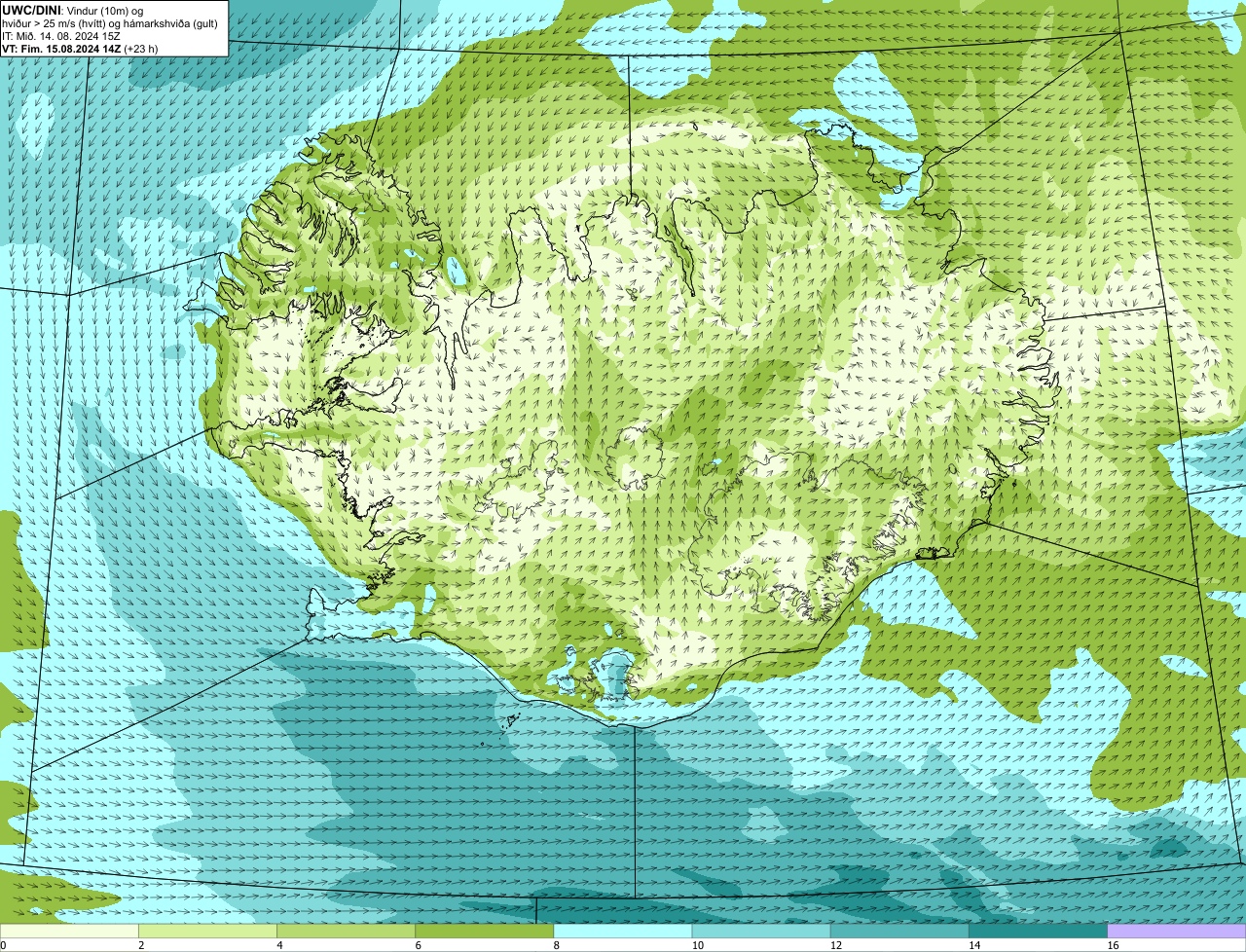Click the 12–14 m/s teal legend swatch
Image resolution: width=1246 pixels, height=952 pixels.
(x=899, y=931)
